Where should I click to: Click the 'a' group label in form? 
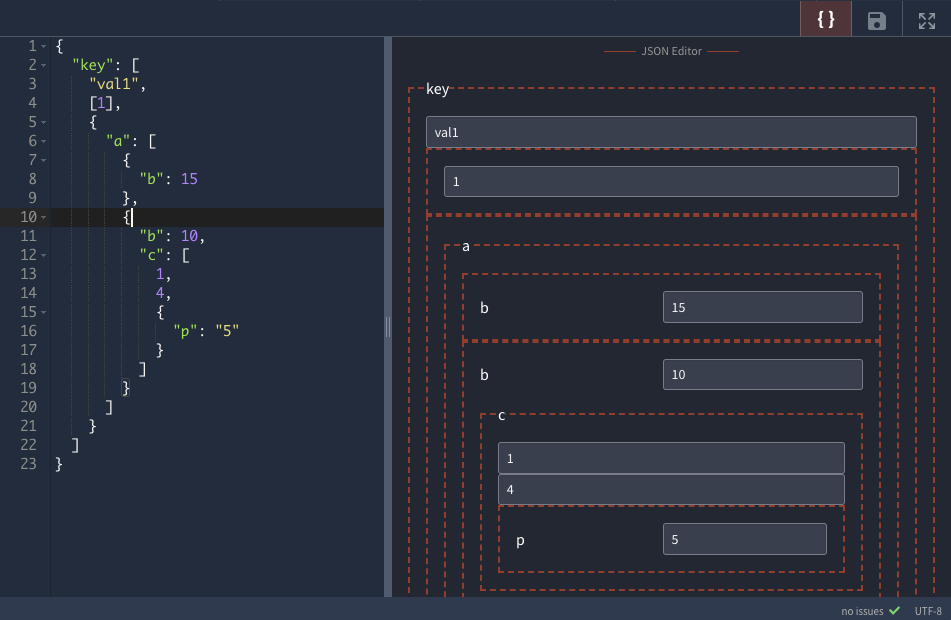(x=466, y=246)
